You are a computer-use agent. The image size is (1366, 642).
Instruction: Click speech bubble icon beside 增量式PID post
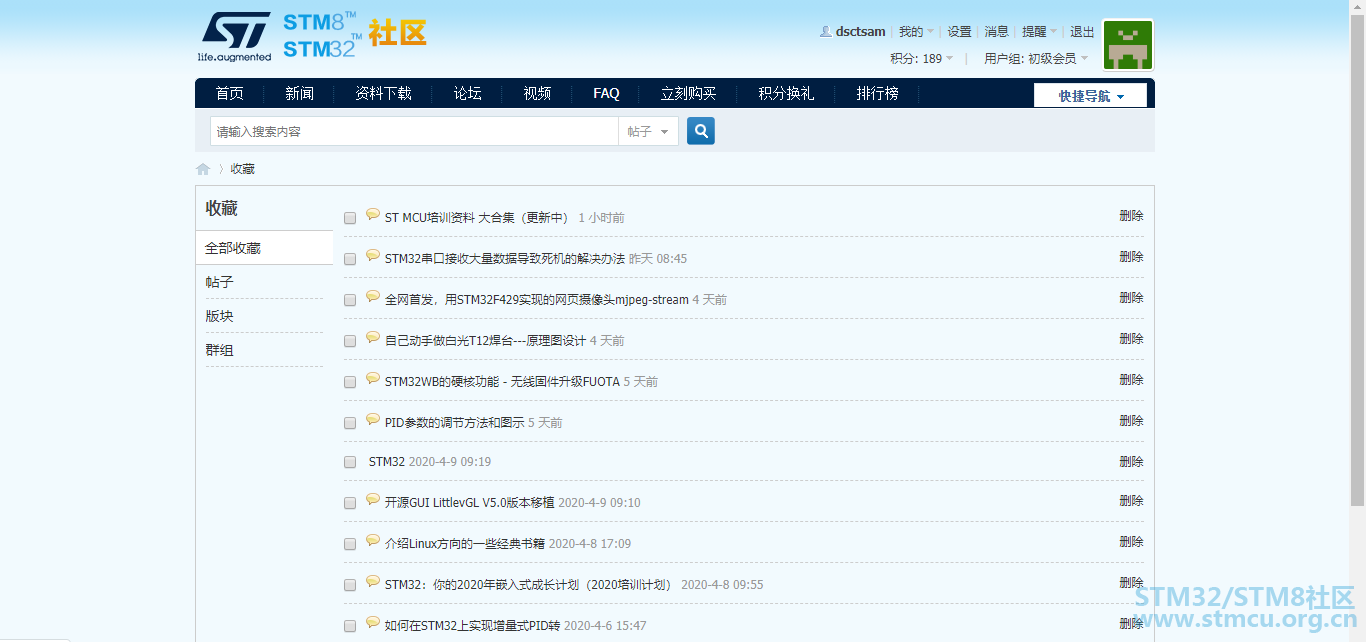(x=373, y=622)
